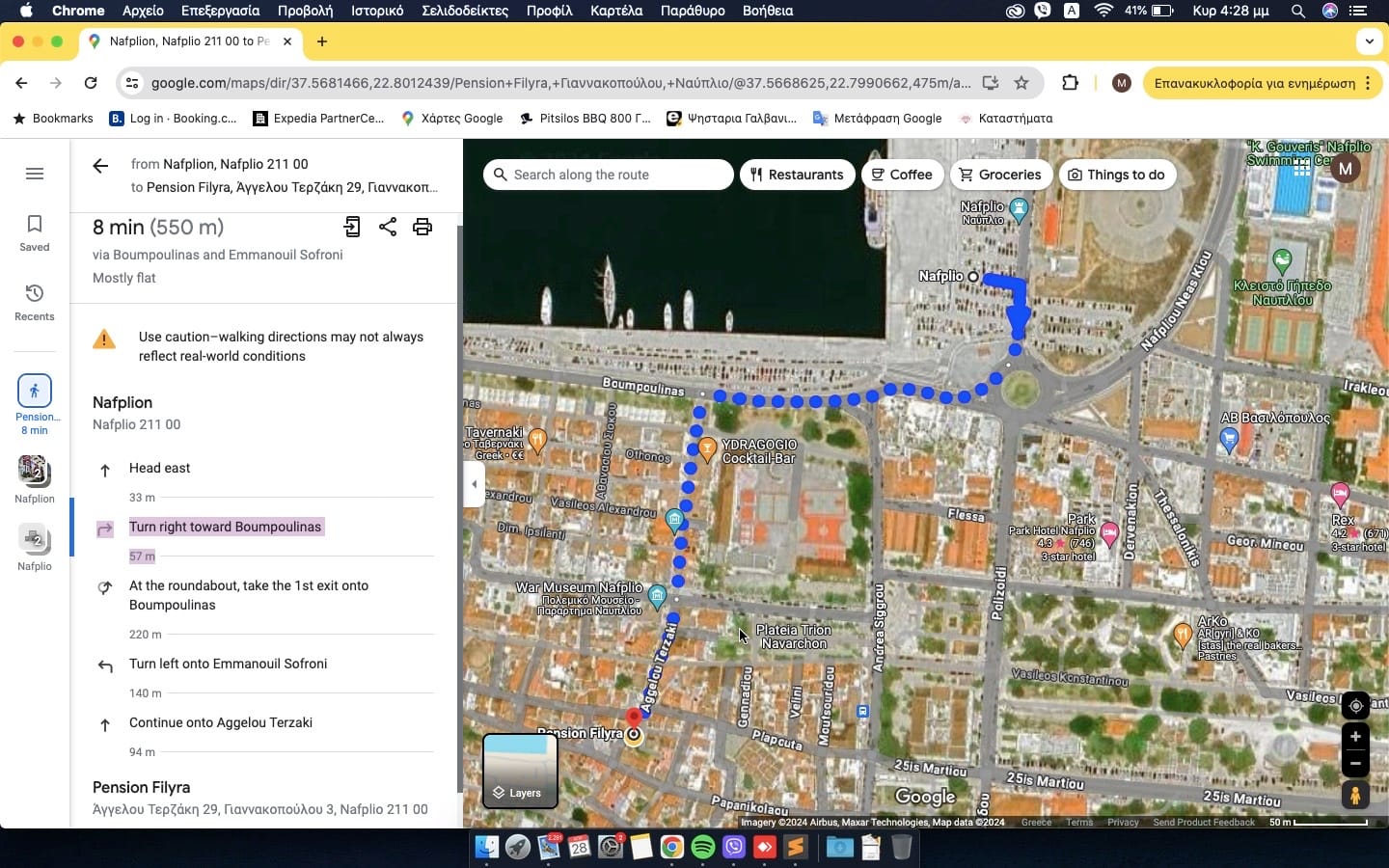Share the walking directions
The image size is (1389, 868).
(388, 227)
